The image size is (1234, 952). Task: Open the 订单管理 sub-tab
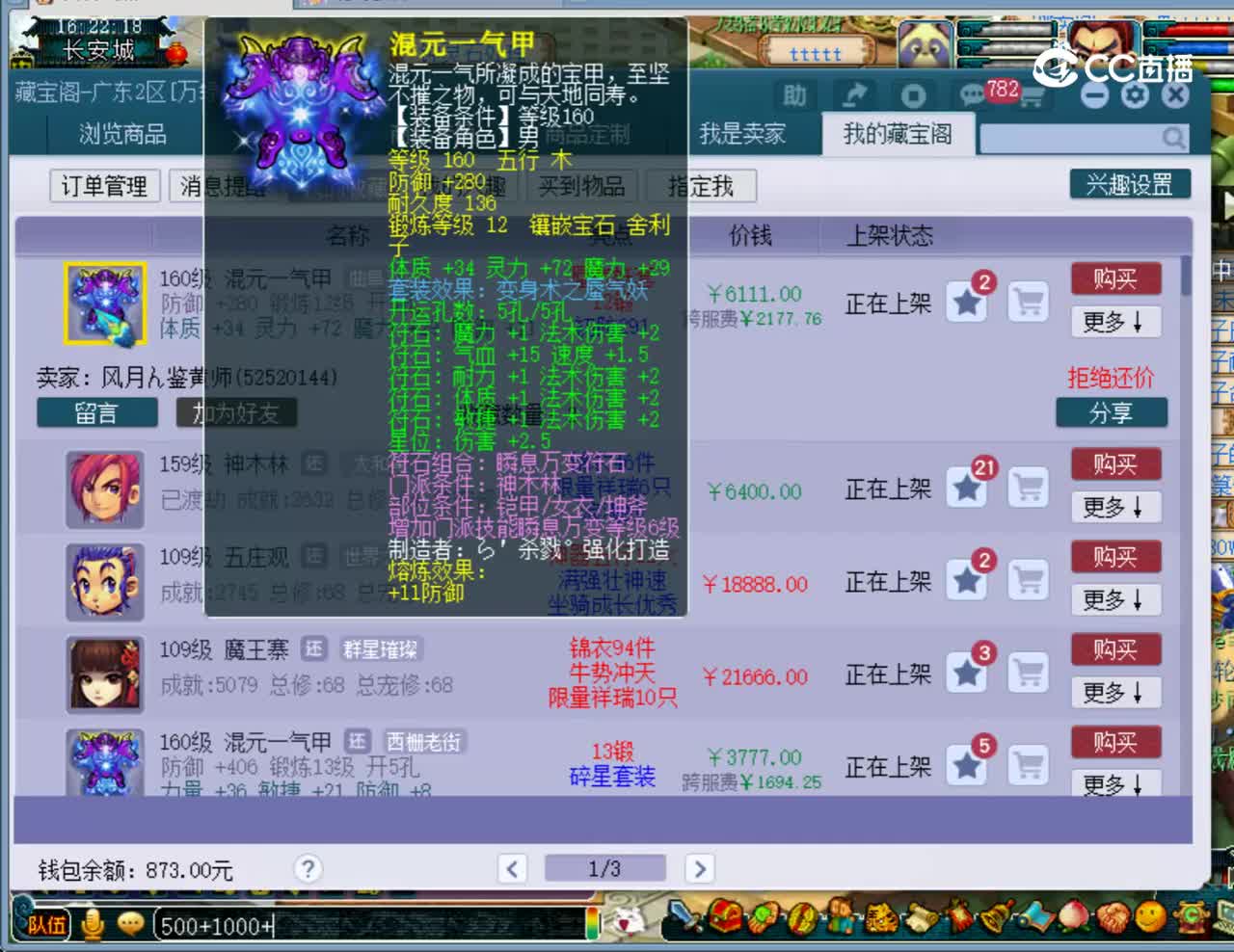pyautogui.click(x=104, y=186)
